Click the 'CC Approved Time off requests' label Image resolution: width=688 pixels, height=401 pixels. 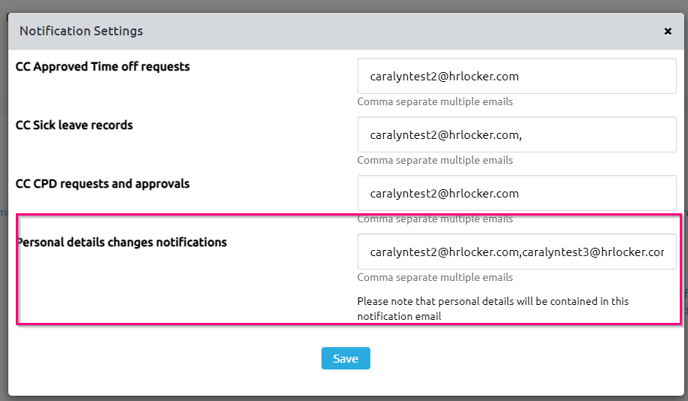[103, 67]
